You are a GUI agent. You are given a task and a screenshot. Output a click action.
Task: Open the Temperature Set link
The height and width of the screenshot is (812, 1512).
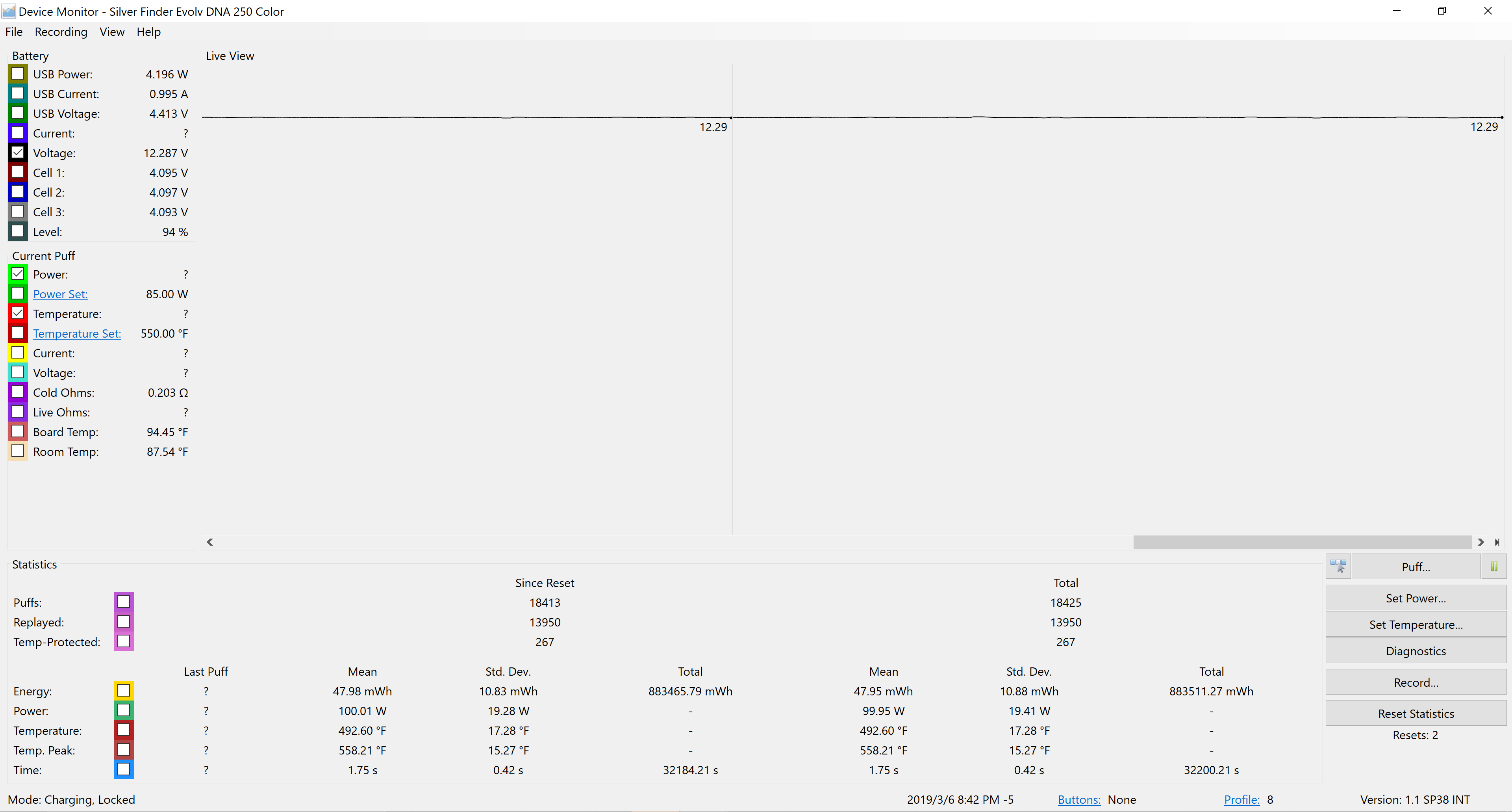pyautogui.click(x=77, y=333)
